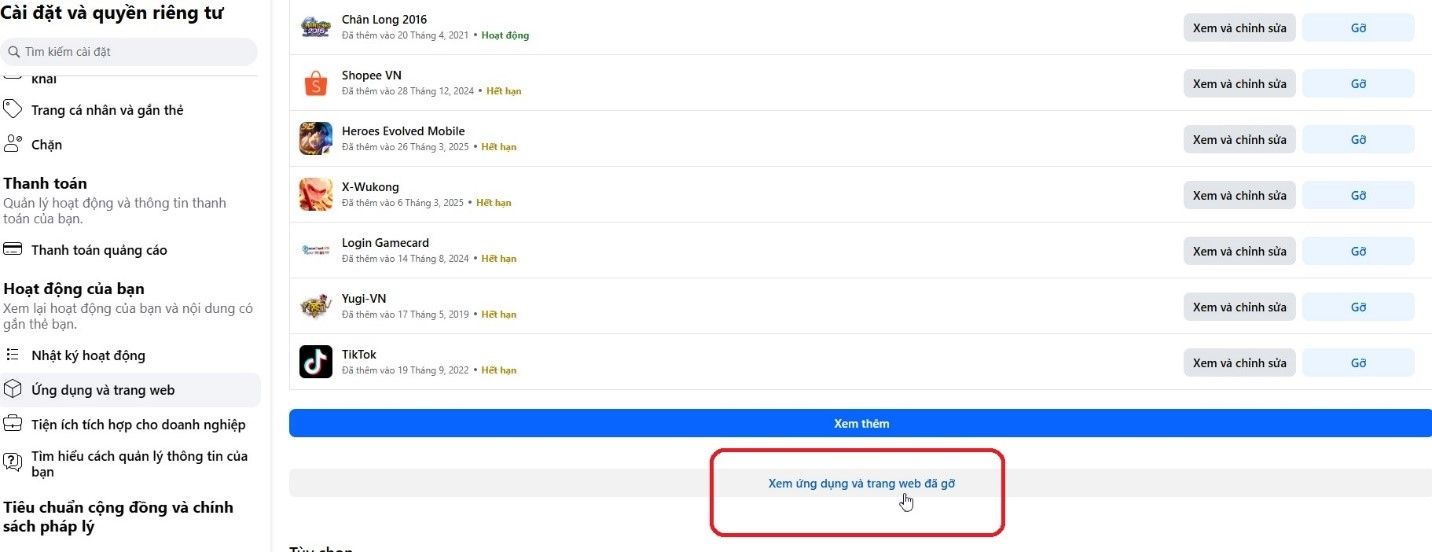Open Tiện ích tích hợp cho doanh nghiệp

pyautogui.click(x=138, y=425)
